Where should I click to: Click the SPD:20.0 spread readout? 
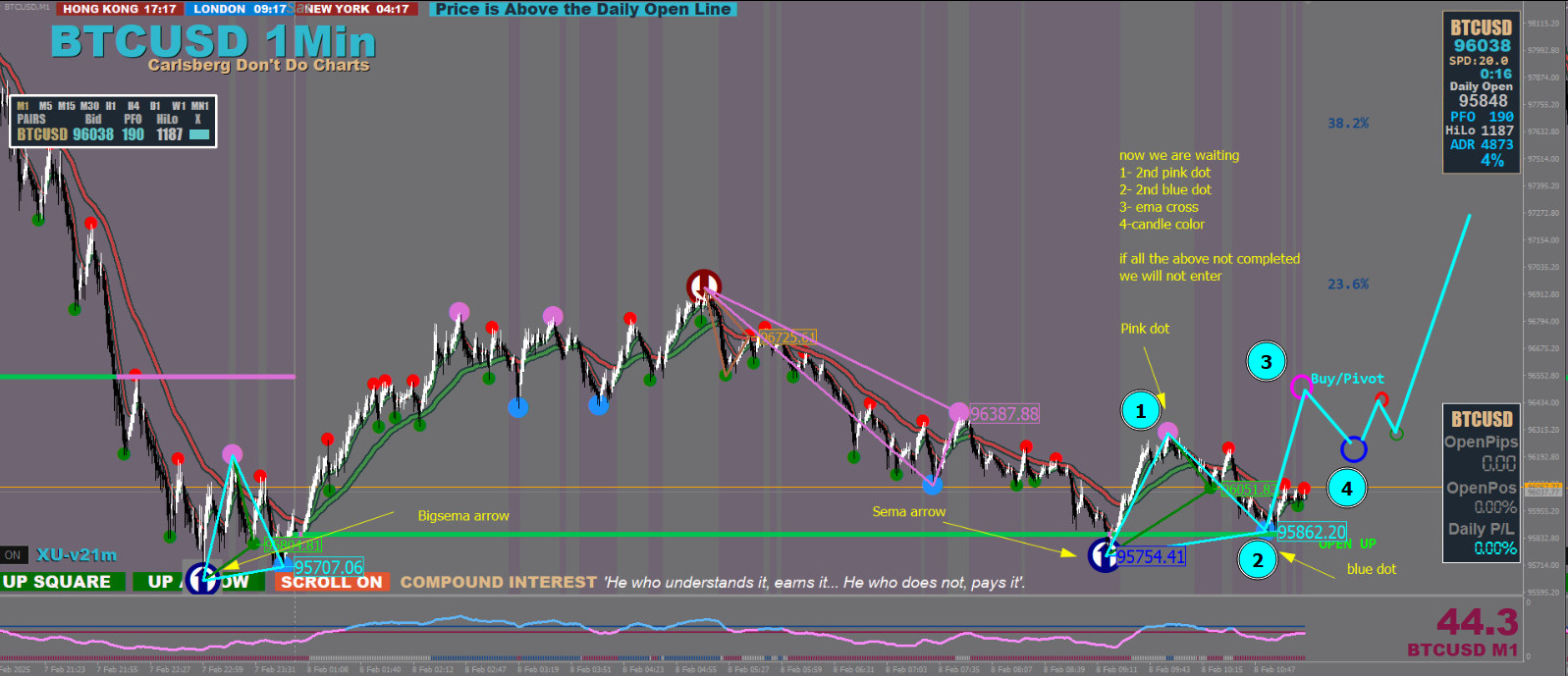pyautogui.click(x=1479, y=61)
